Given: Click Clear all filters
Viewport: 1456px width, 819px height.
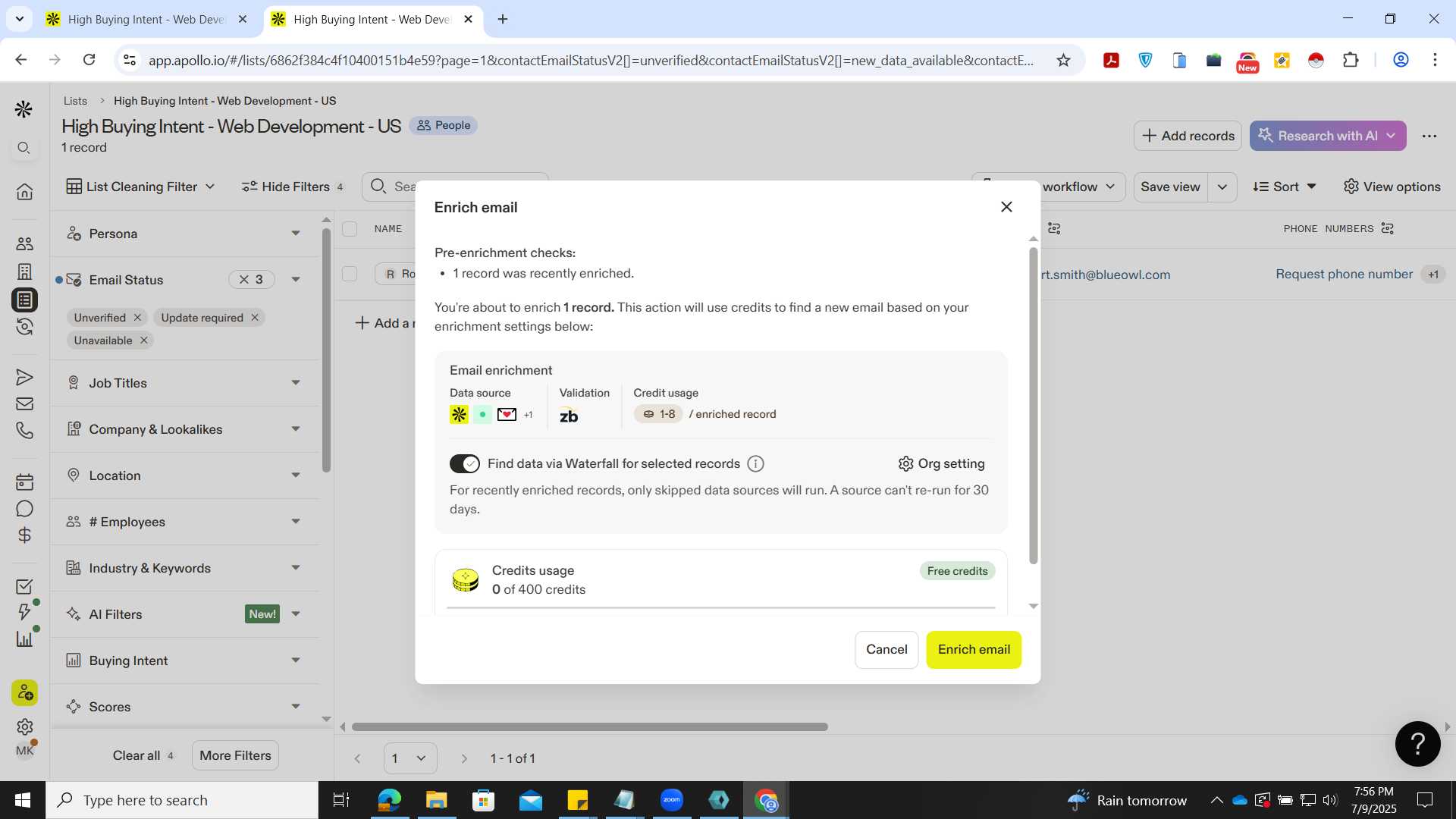Looking at the screenshot, I should point(143,755).
